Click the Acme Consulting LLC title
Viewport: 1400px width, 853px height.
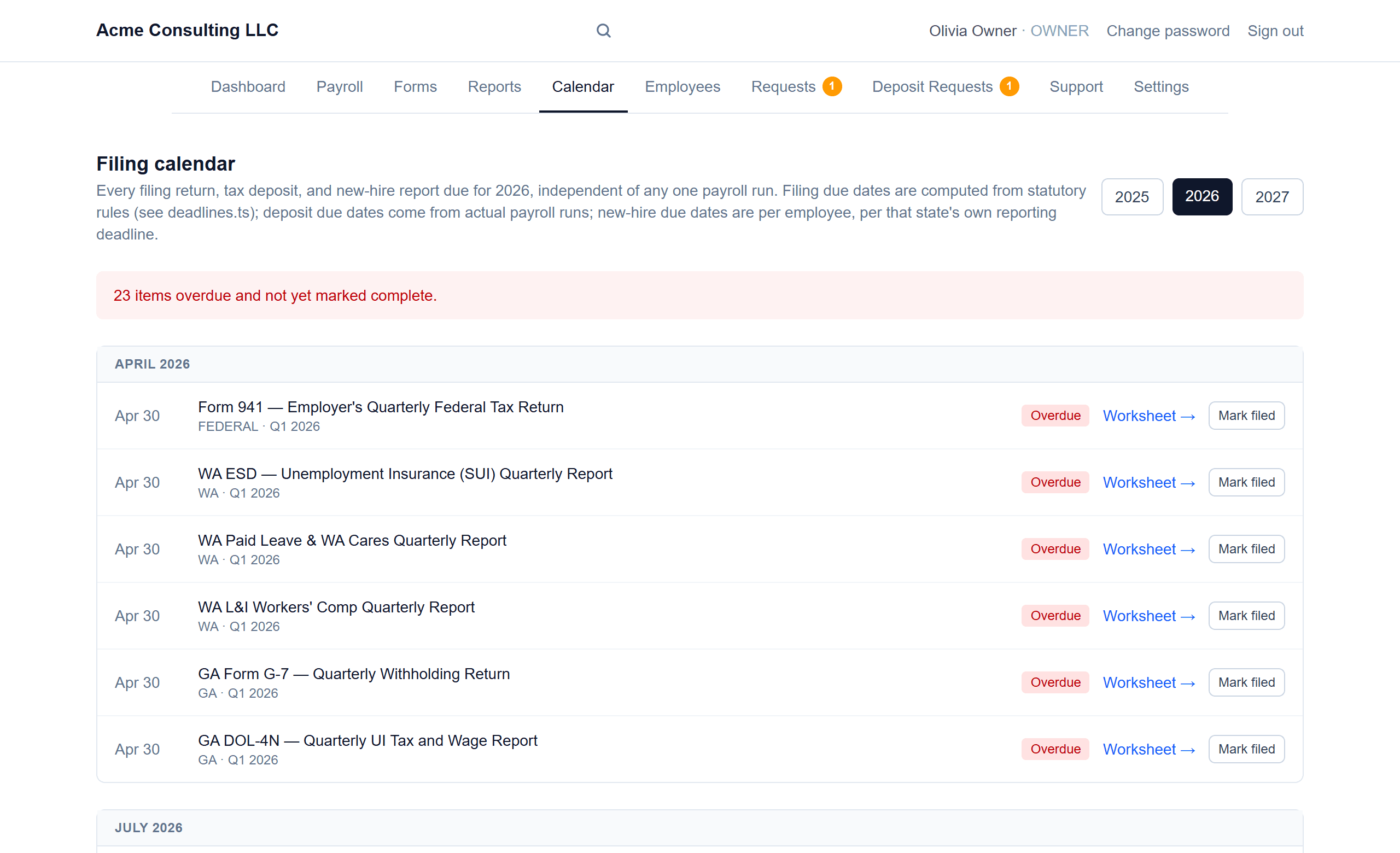[x=188, y=30]
